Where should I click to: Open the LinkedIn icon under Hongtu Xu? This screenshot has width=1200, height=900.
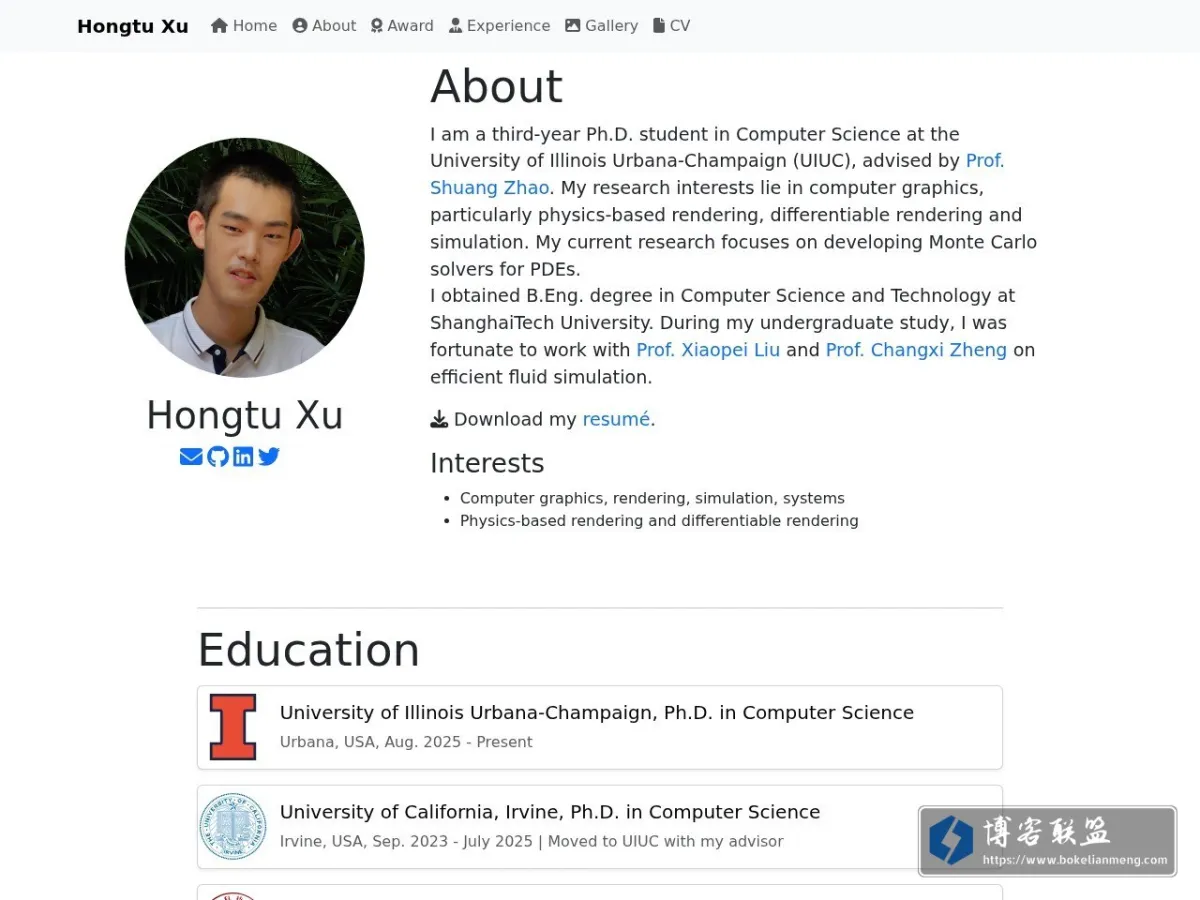click(x=243, y=457)
